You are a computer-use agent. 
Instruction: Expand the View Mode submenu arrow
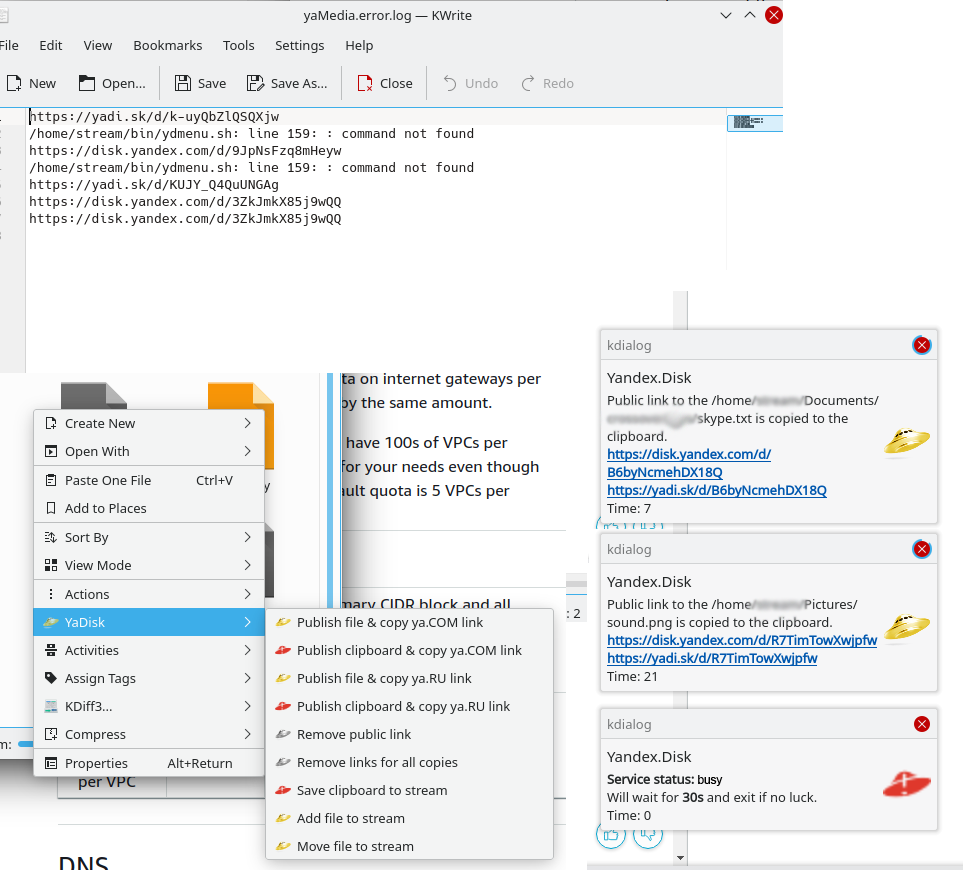pos(248,565)
